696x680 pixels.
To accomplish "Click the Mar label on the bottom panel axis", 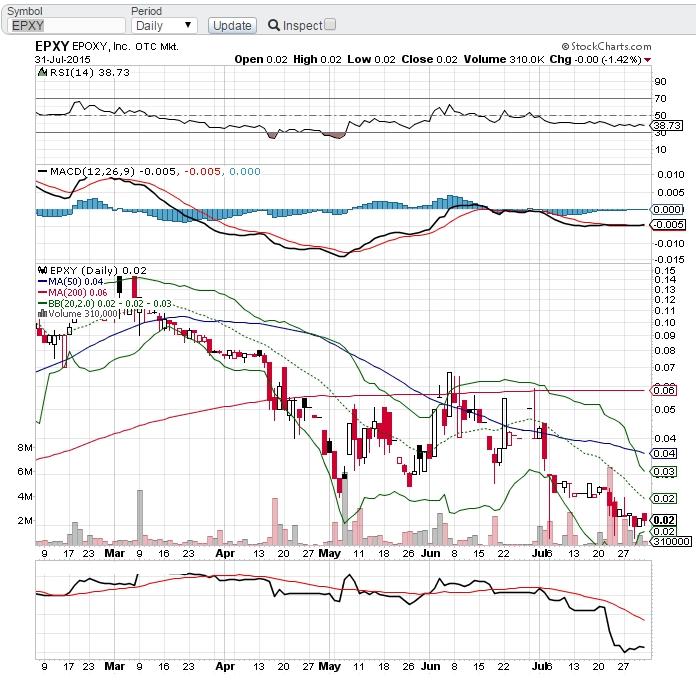I will pyautogui.click(x=114, y=666).
